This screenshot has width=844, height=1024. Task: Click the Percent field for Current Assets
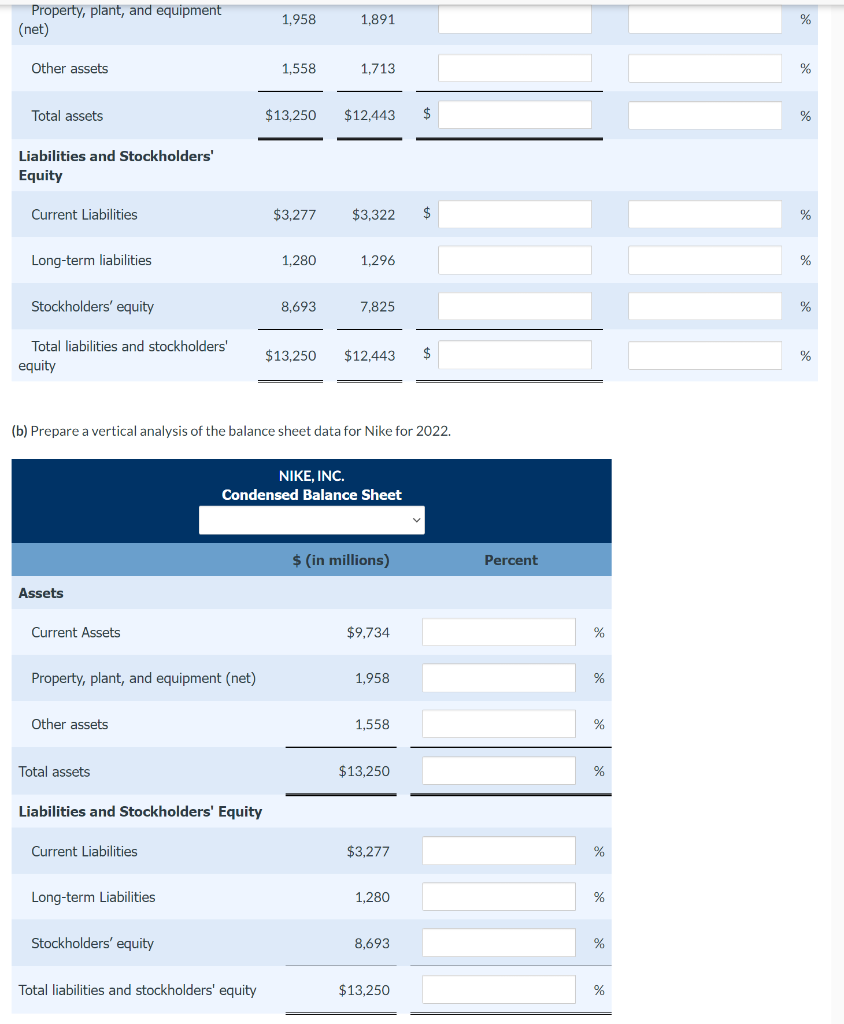[498, 631]
